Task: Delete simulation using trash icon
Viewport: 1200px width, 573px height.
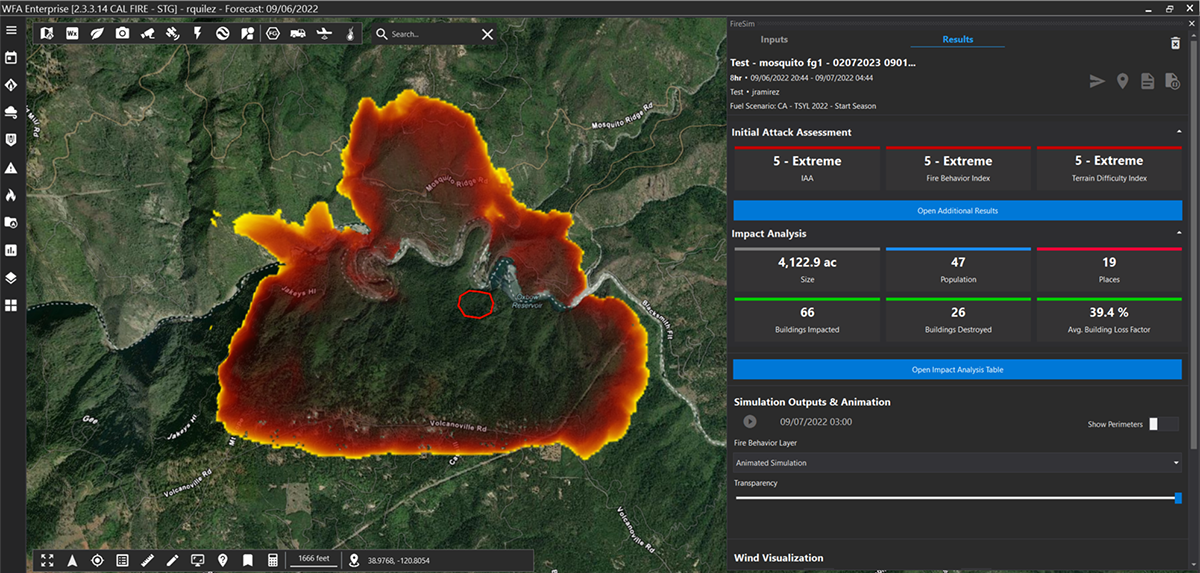Action: (1176, 43)
